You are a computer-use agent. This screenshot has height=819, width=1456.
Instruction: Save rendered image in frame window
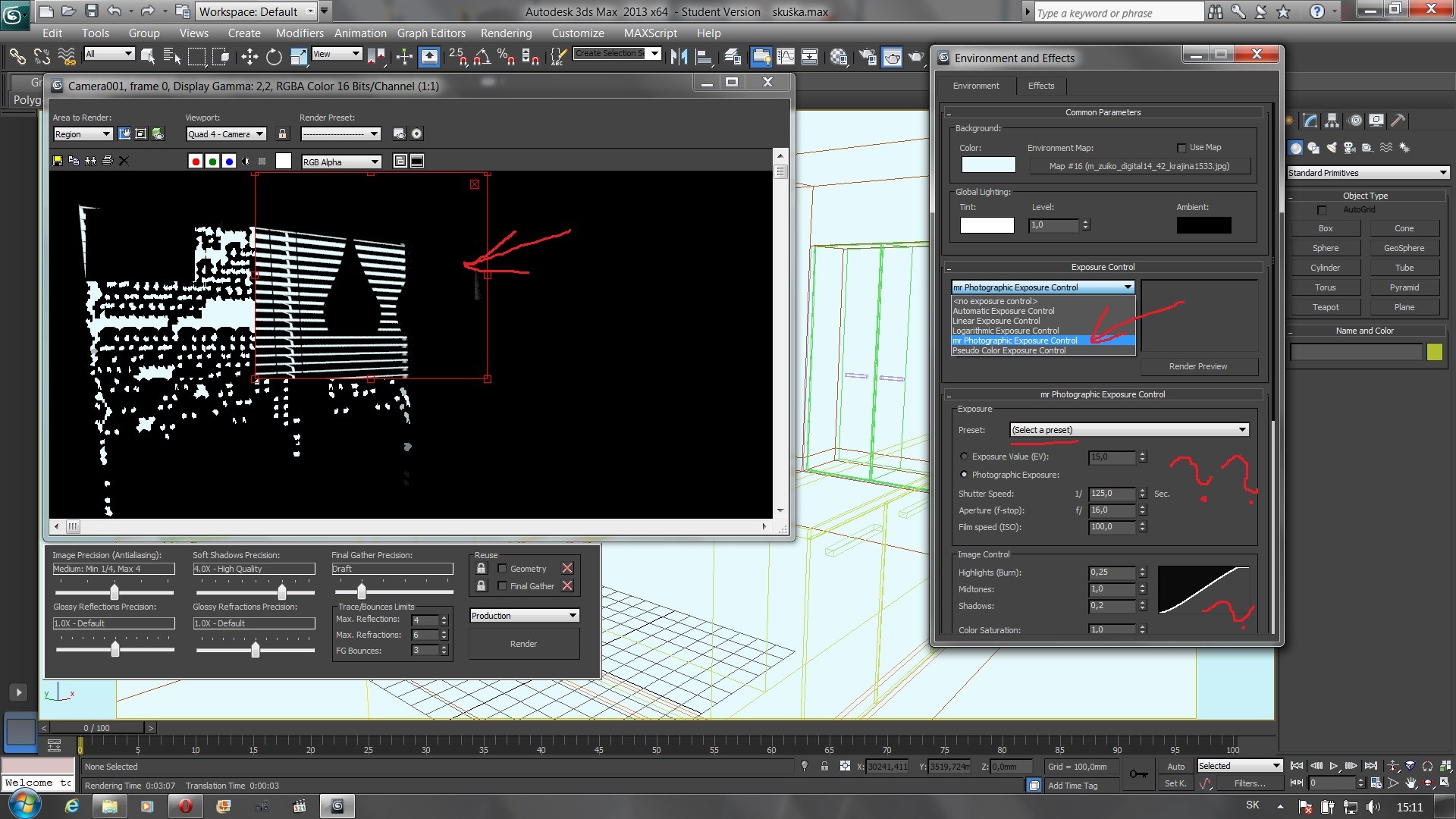(57, 161)
